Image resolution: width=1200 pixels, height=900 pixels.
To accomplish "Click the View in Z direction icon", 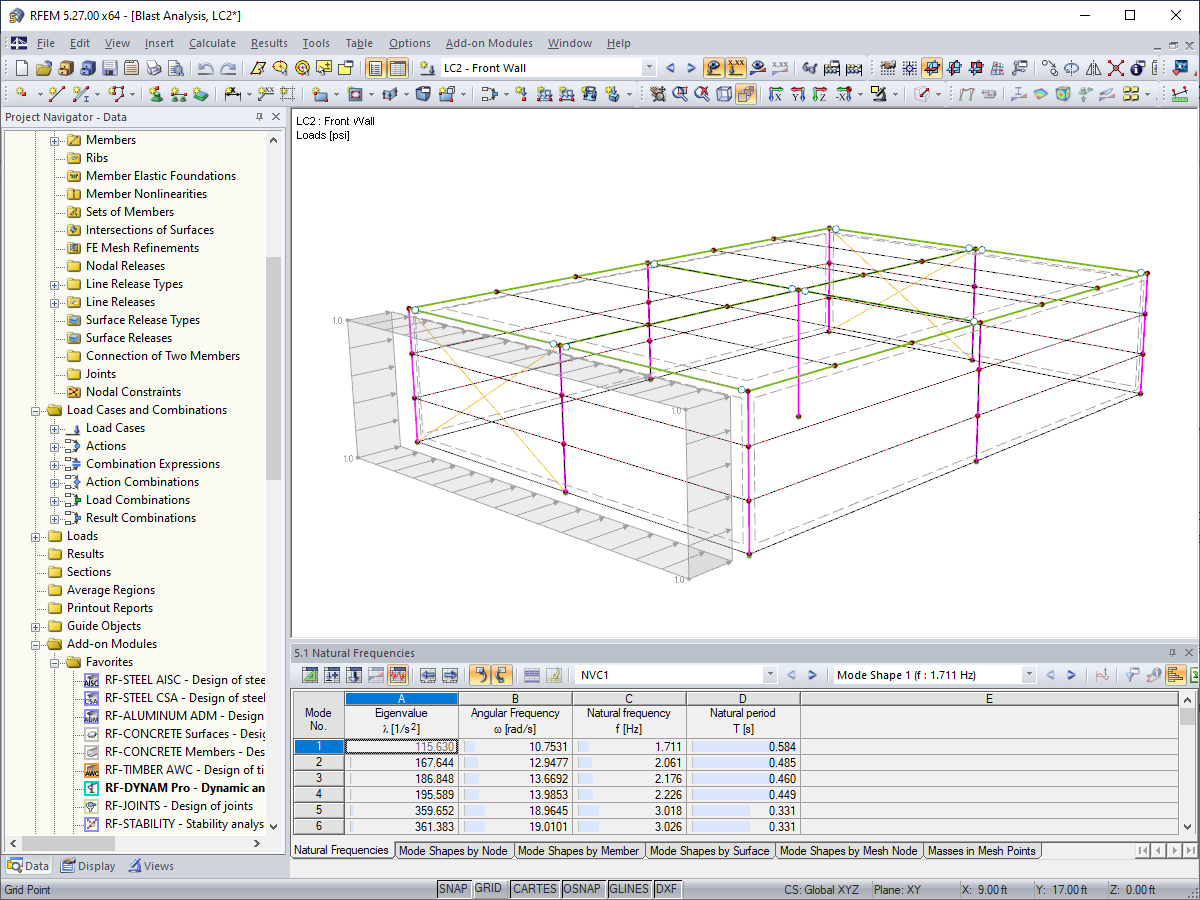I will [x=819, y=94].
